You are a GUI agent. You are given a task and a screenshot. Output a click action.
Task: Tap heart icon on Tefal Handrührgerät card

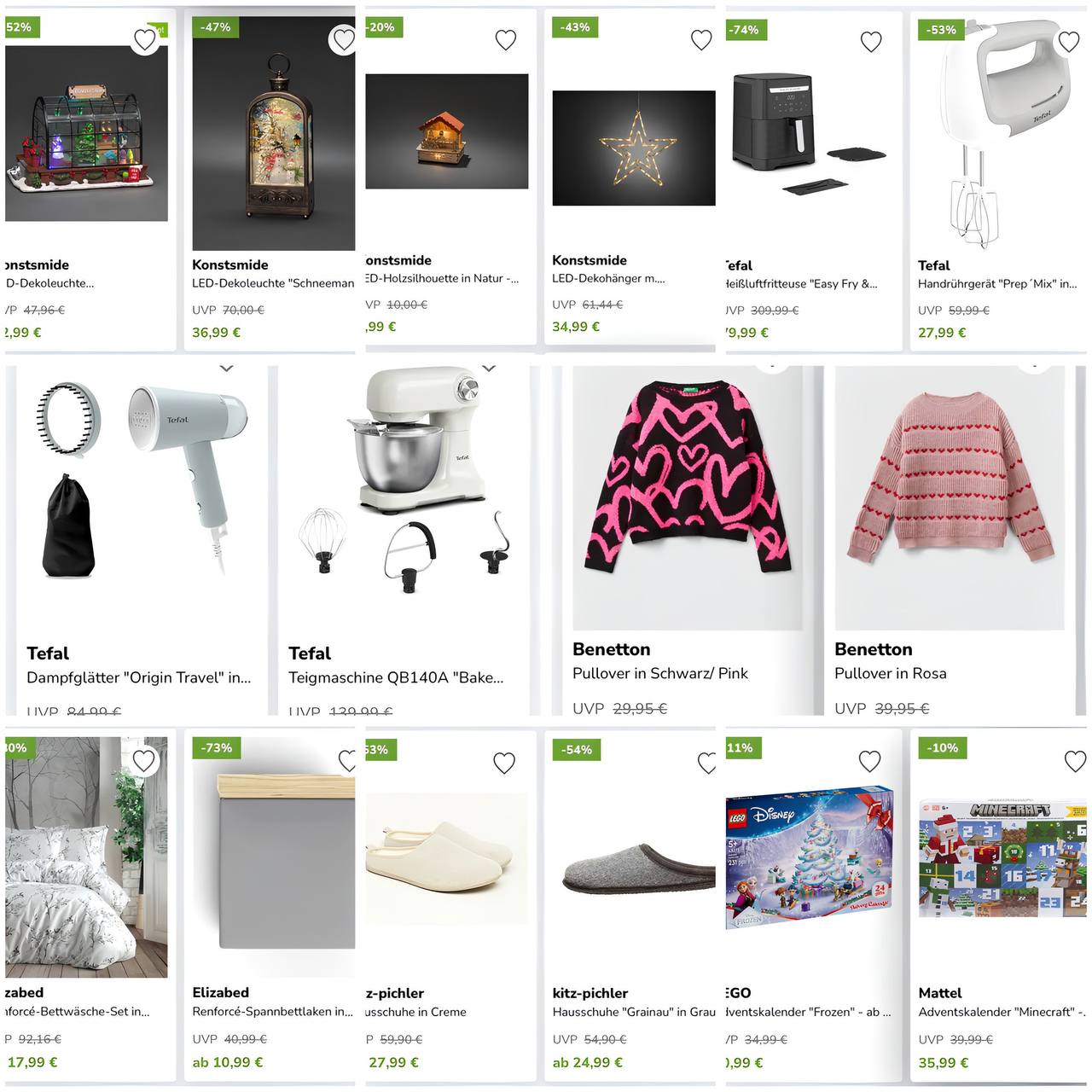pyautogui.click(x=1069, y=41)
